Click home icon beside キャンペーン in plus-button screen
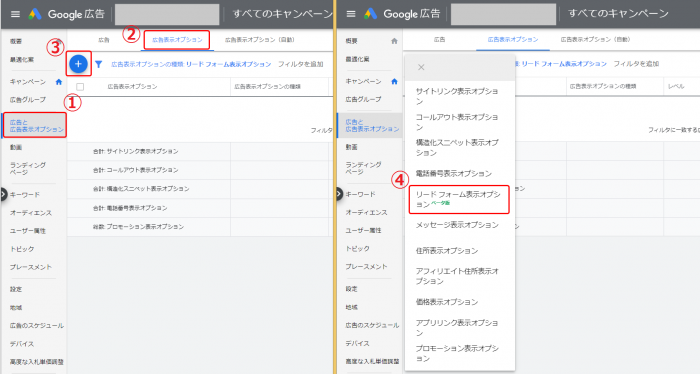This screenshot has width=700, height=374. [x=58, y=82]
